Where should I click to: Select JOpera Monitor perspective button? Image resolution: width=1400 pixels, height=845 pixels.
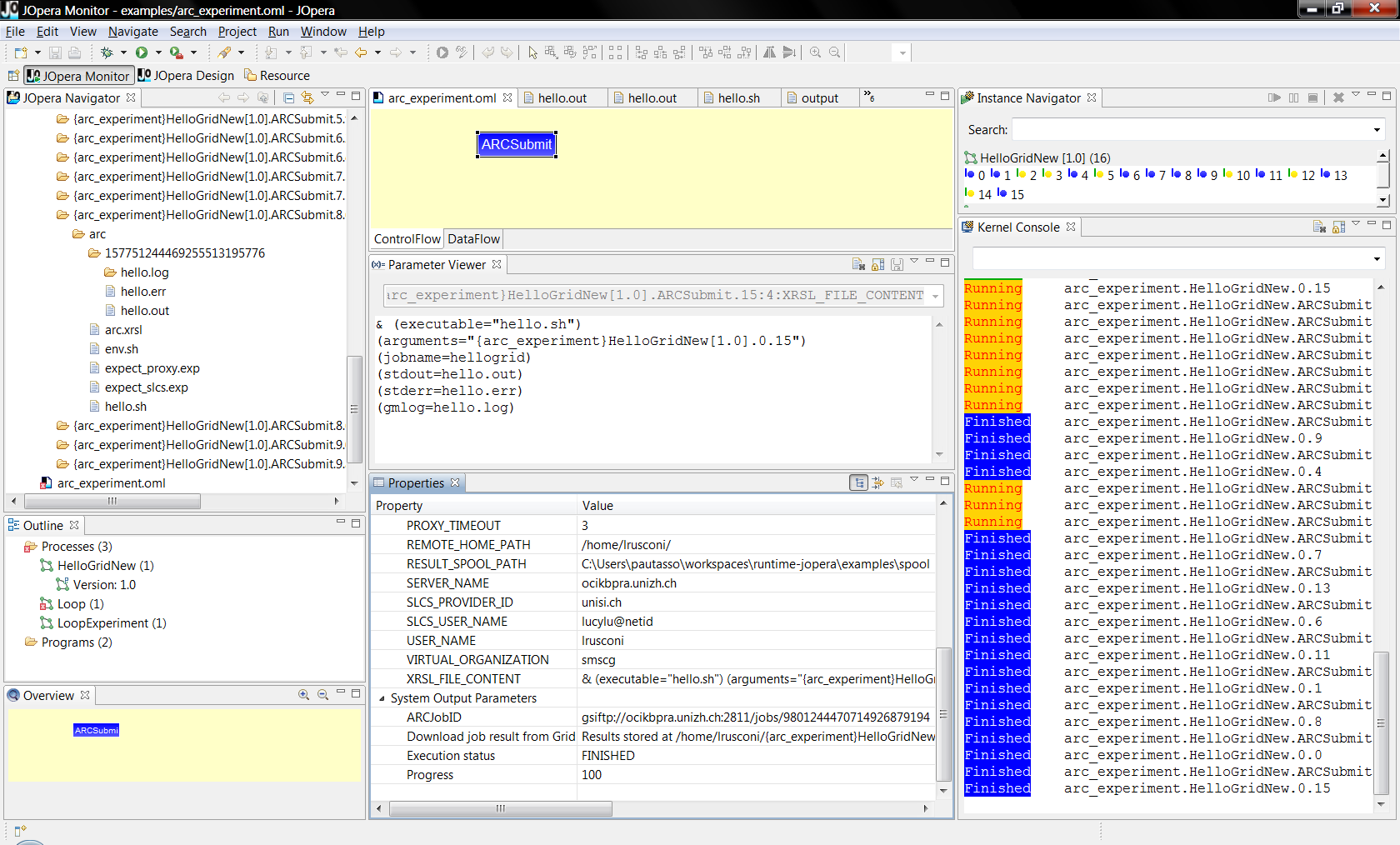(x=77, y=76)
